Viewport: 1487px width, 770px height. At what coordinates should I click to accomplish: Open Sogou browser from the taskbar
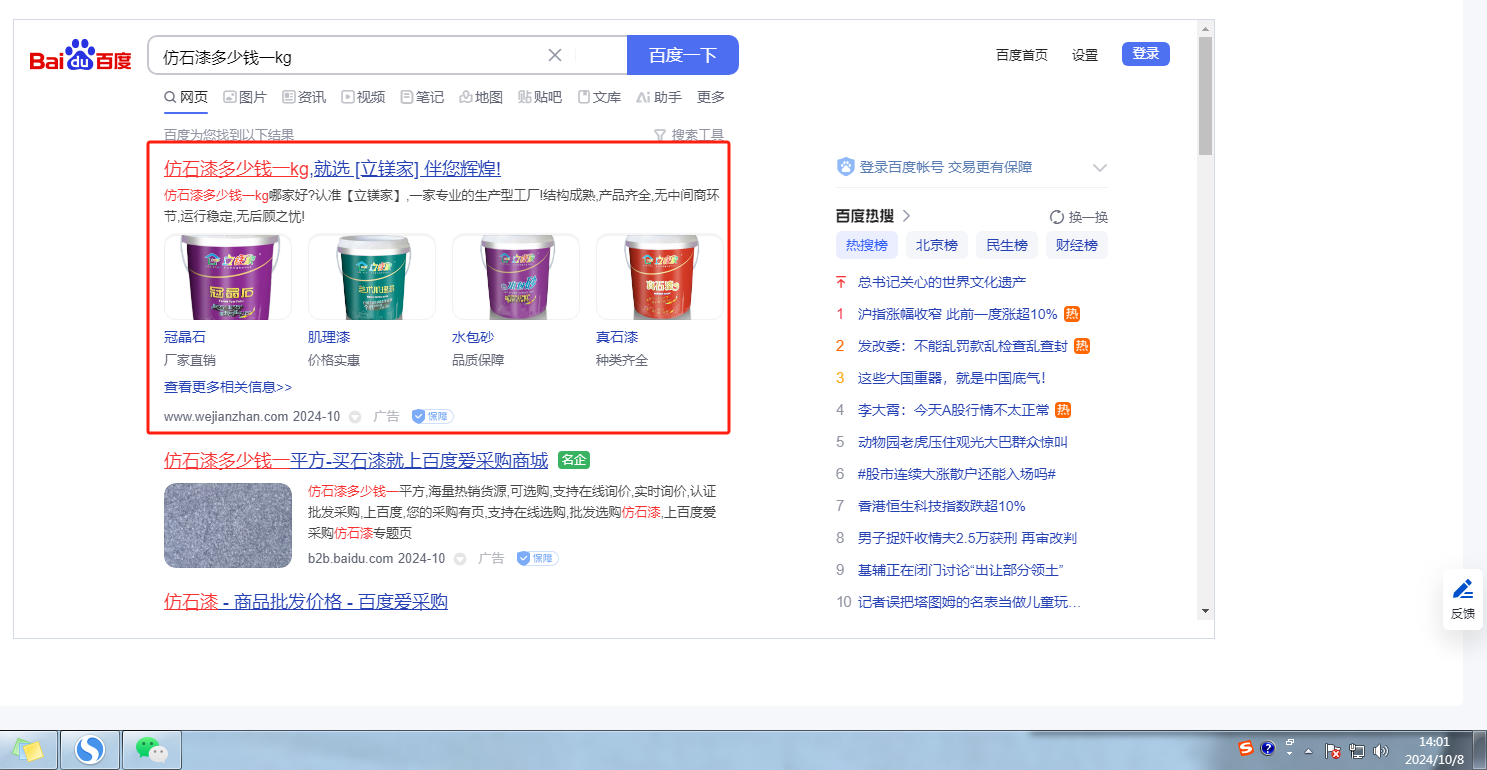90,749
